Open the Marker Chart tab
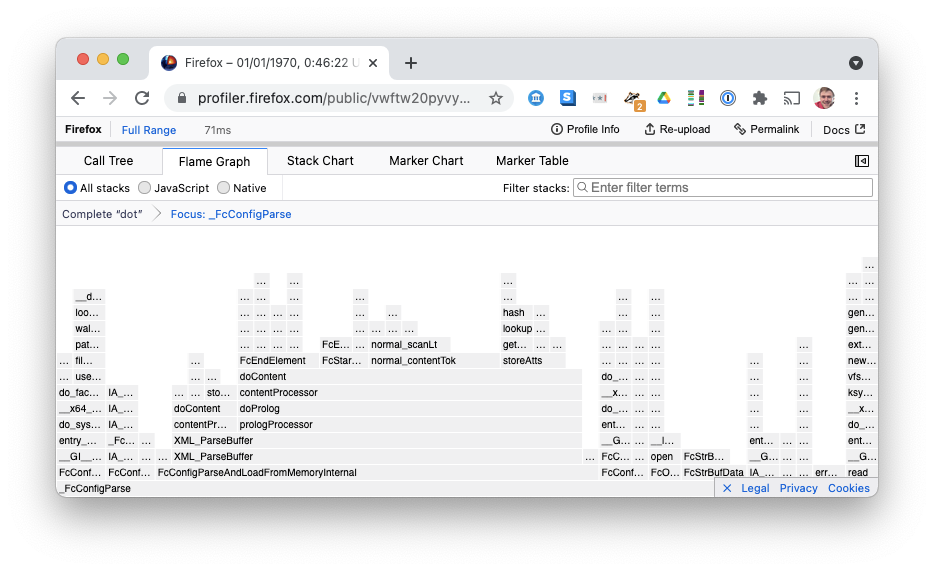The image size is (934, 571). [426, 161]
